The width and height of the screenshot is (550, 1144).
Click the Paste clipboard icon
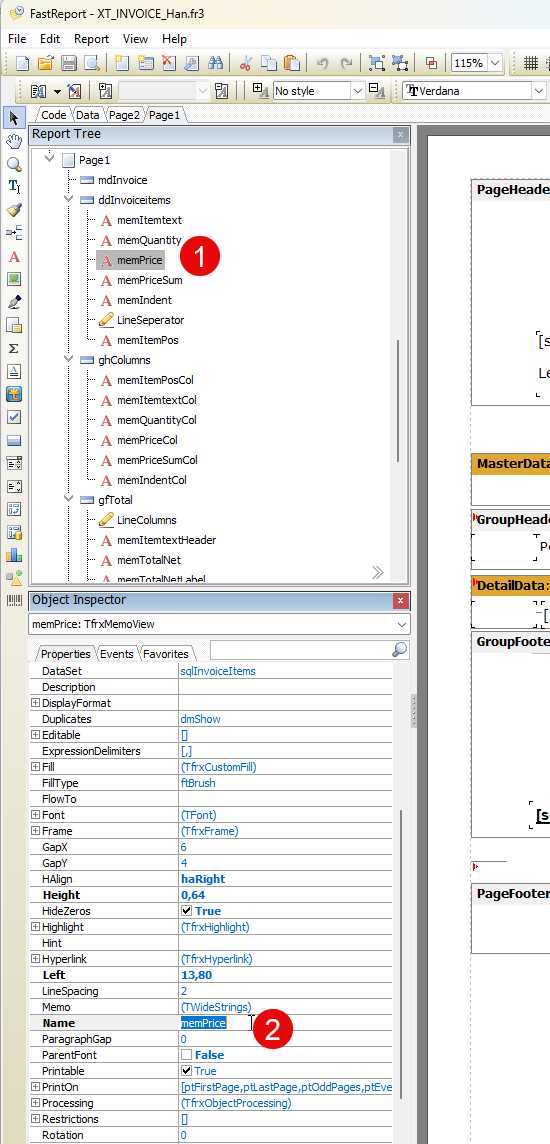coord(292,63)
